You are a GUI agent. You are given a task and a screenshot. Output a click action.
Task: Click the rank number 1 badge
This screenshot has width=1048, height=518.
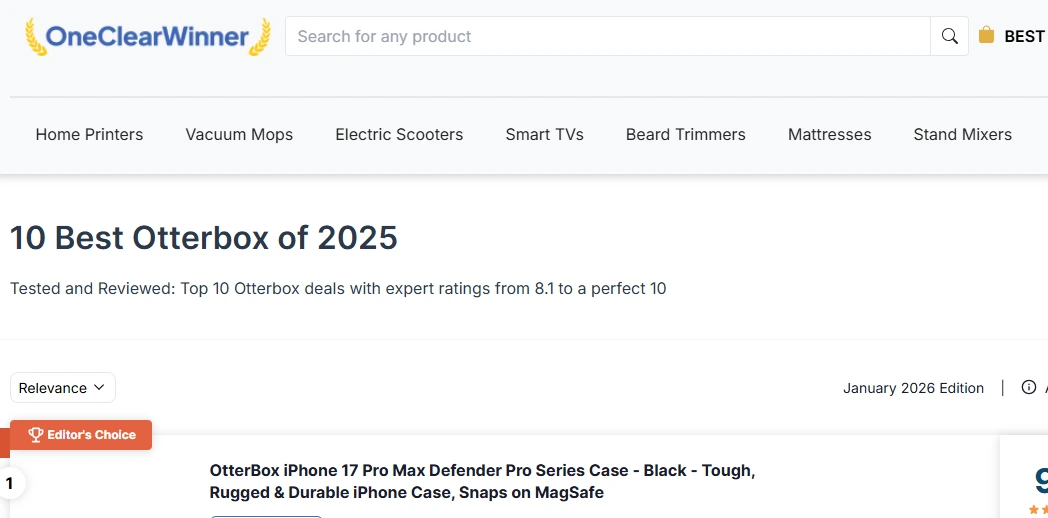coord(10,485)
